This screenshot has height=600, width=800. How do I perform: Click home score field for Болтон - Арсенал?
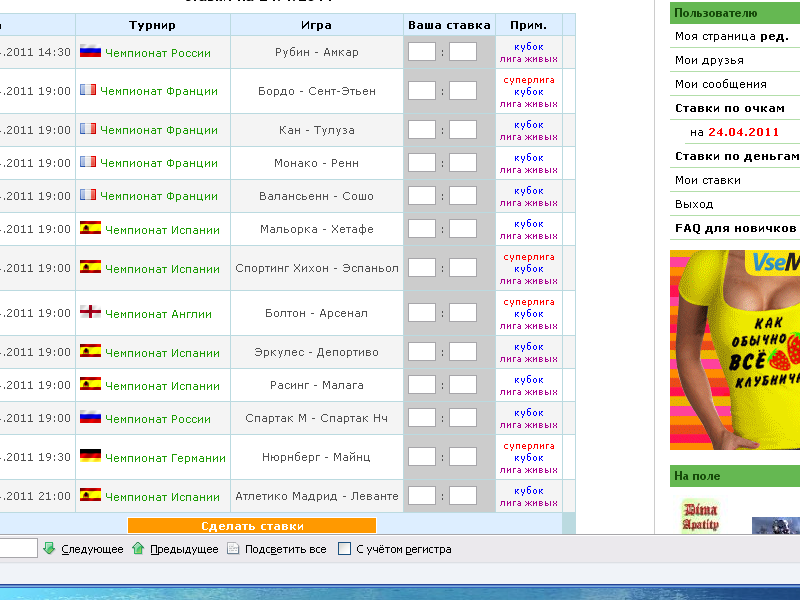pyautogui.click(x=422, y=313)
